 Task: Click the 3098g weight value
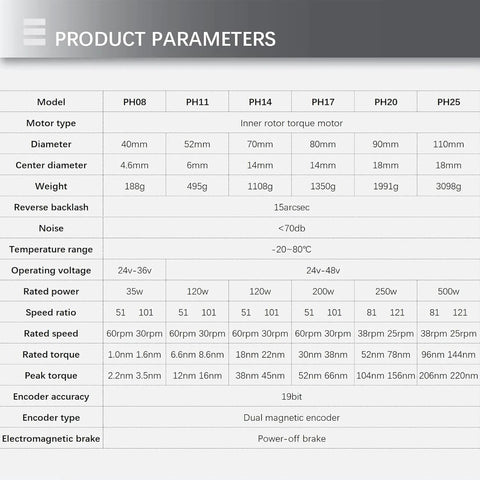pos(449,186)
